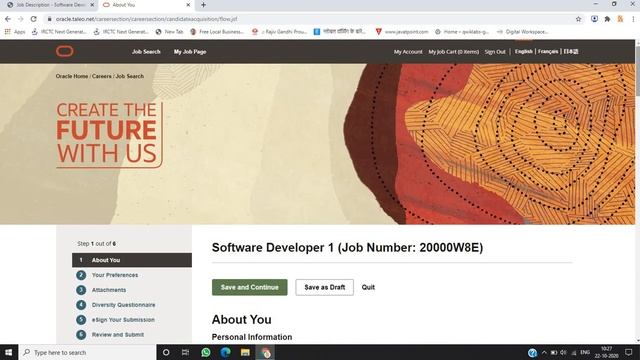640x360 pixels.
Task: Go to step 6 Review and Submit
Action: tap(110, 335)
